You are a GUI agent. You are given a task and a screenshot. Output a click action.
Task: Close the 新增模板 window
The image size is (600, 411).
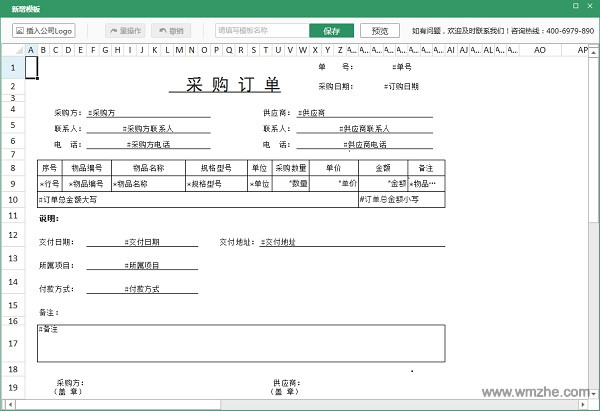[x=590, y=6]
